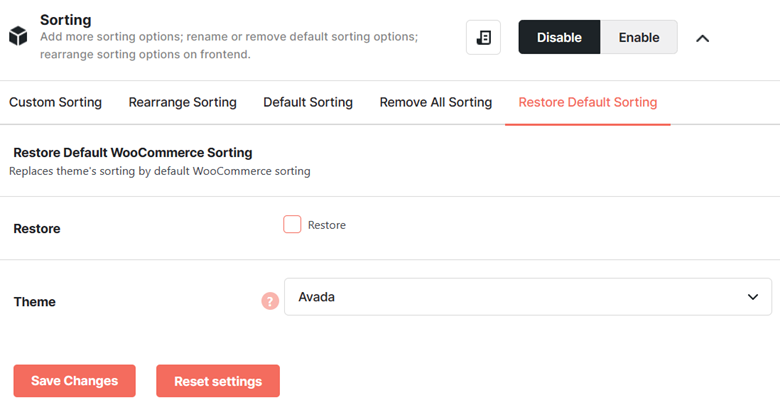Select Disable for the Sorting module

(559, 37)
